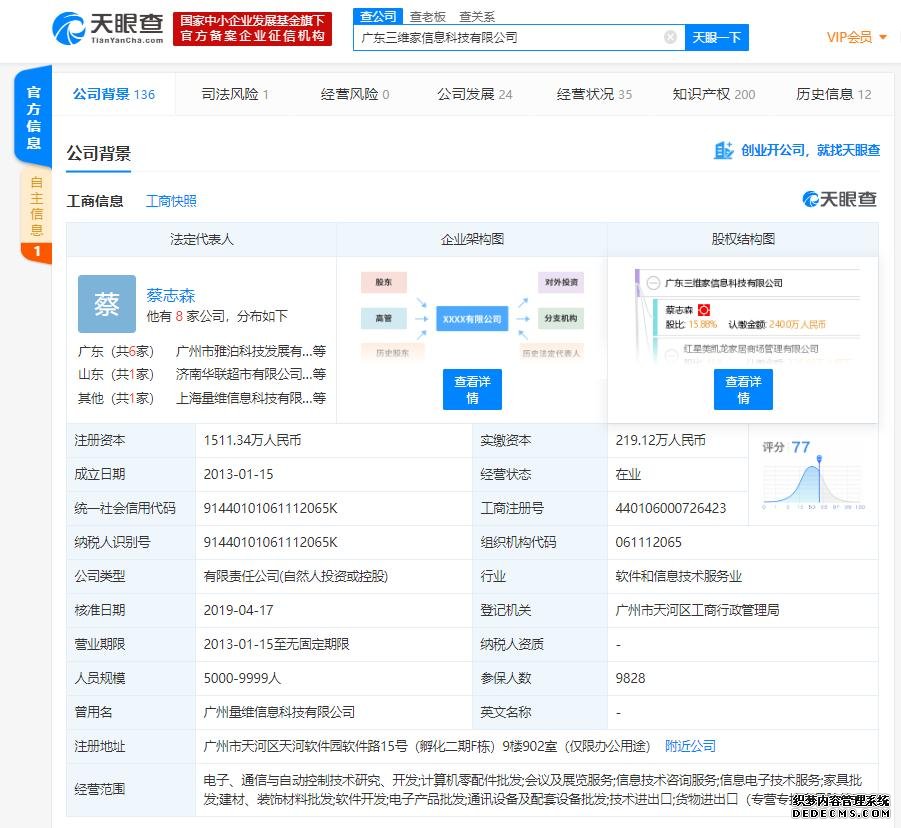Image resolution: width=901 pixels, height=828 pixels.
Task: Click the red government-backed banner
Action: tap(252, 28)
